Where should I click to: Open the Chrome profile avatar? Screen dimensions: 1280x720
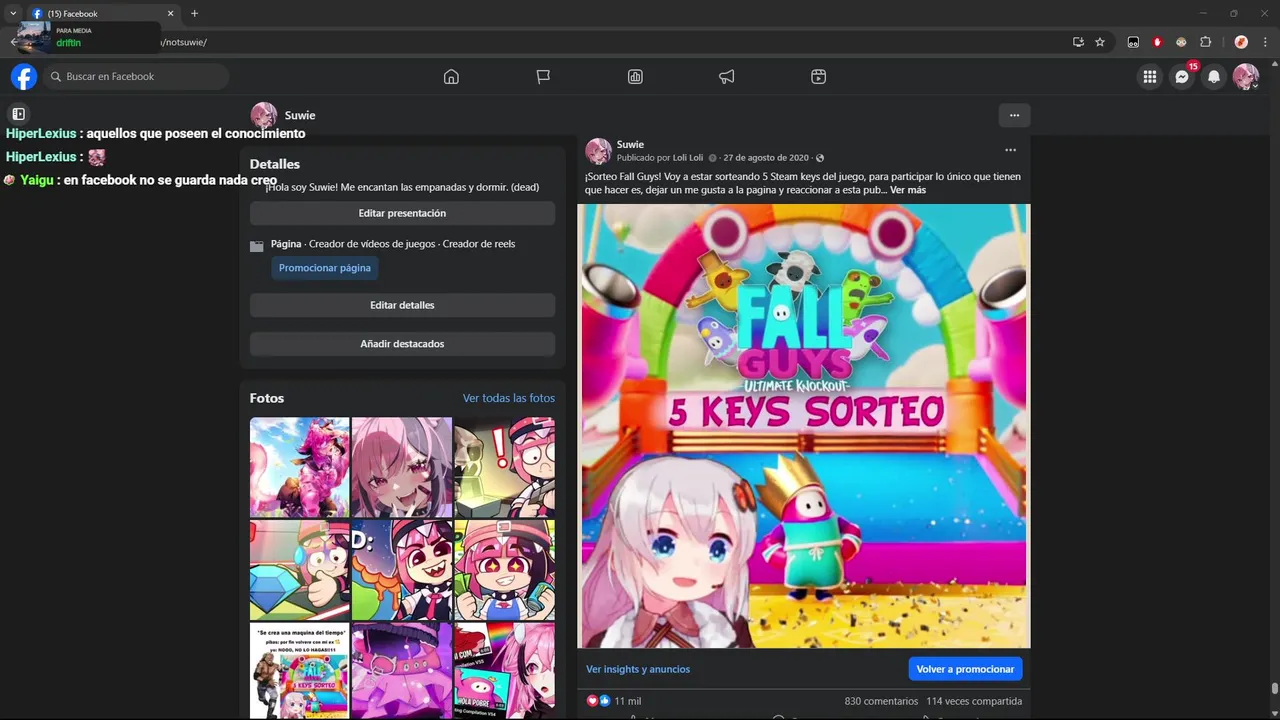click(1241, 42)
